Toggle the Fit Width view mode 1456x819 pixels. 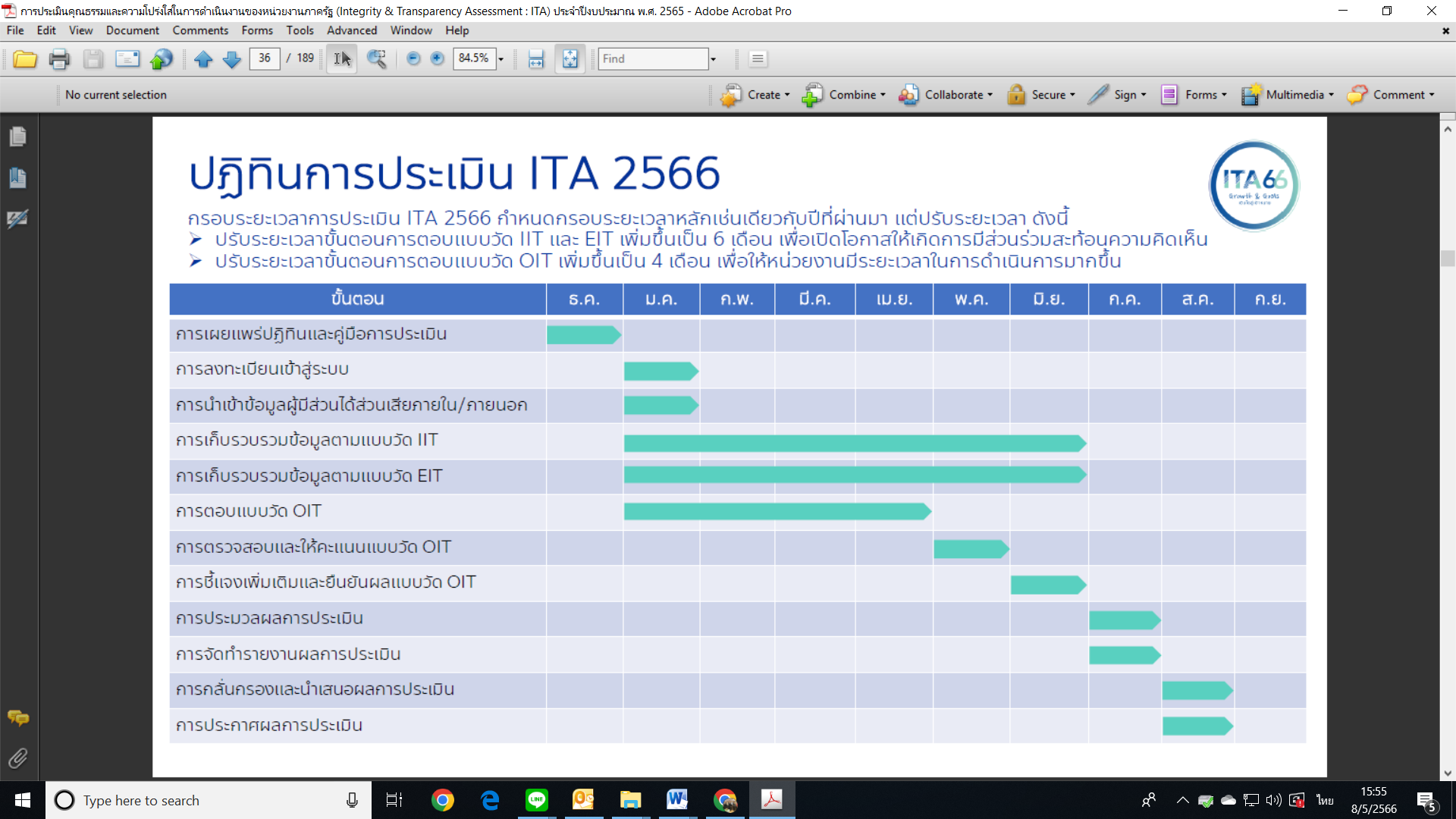537,58
